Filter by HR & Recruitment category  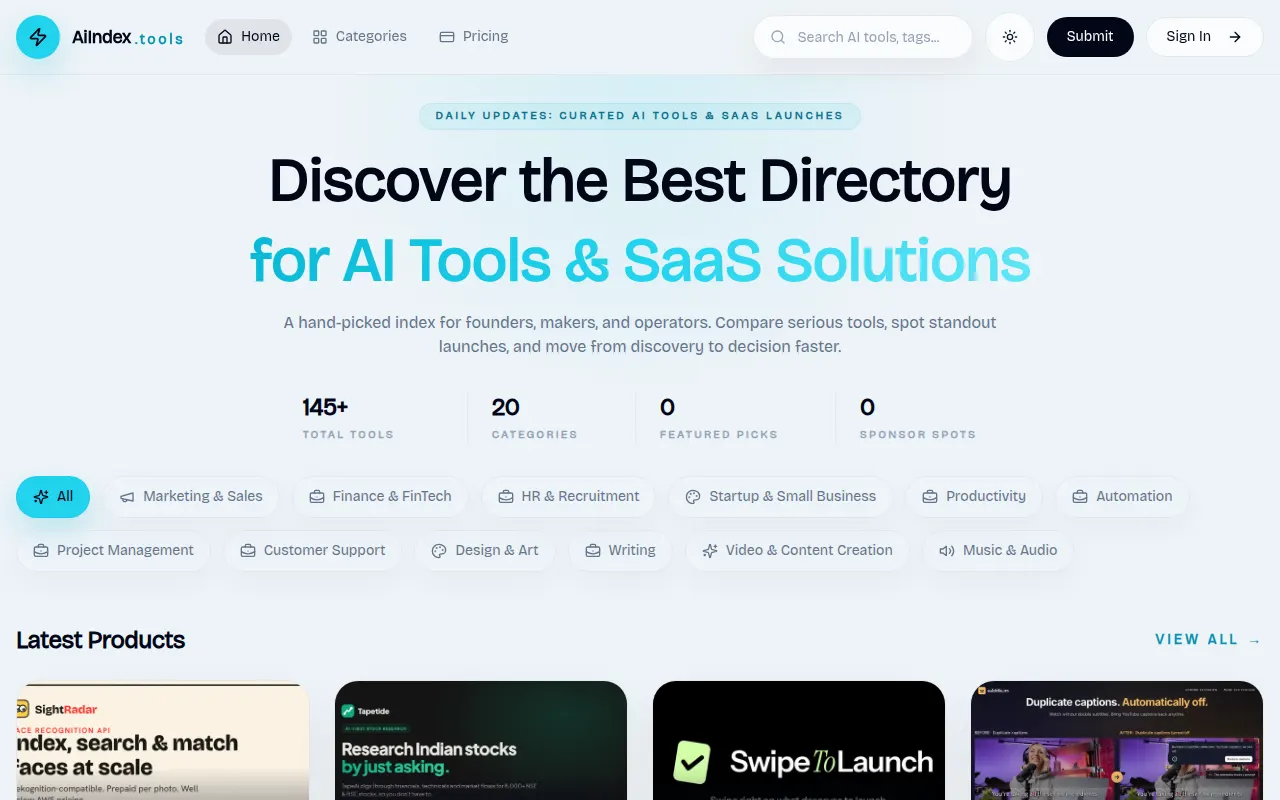coord(568,497)
